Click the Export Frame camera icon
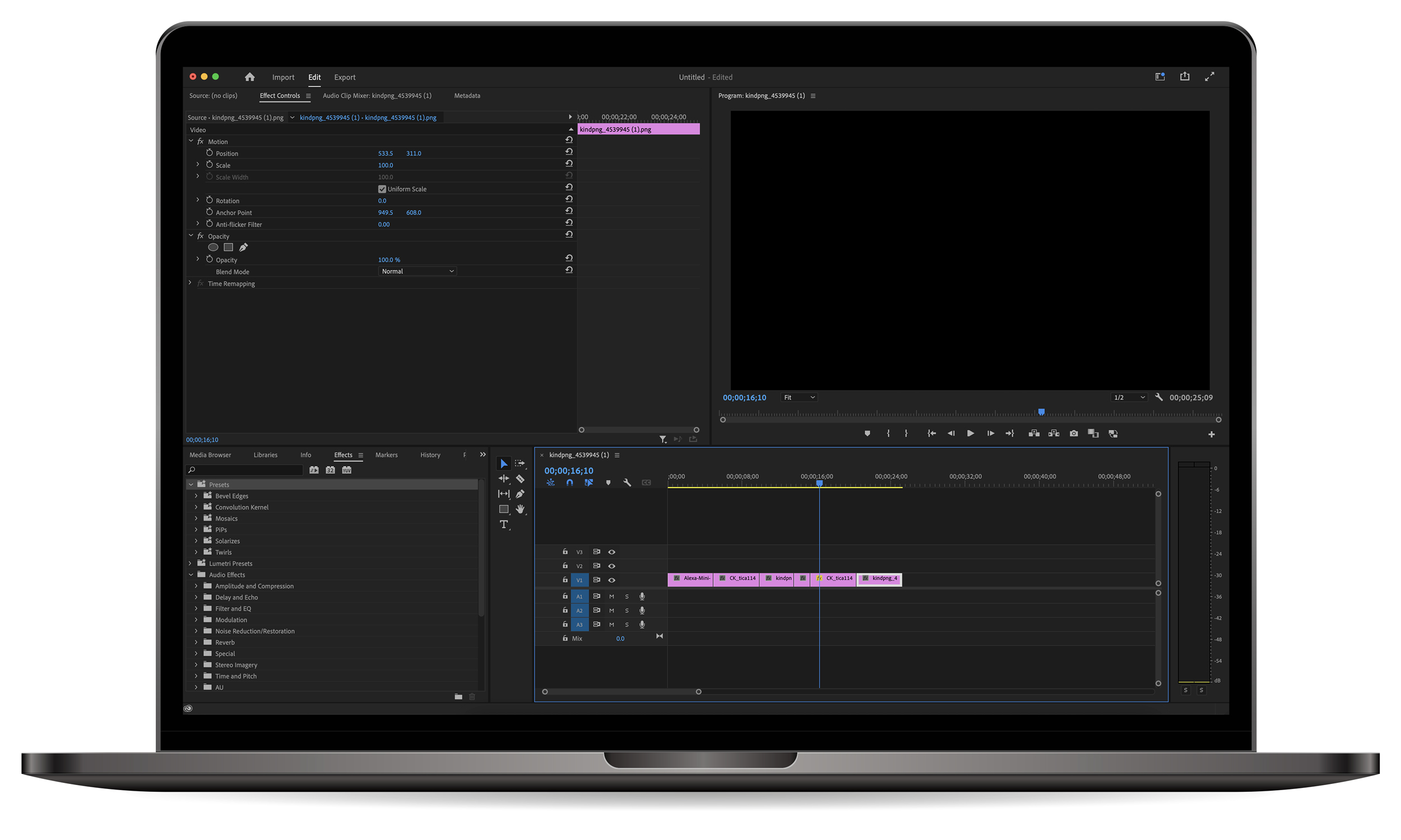This screenshot has width=1401, height=840. (1073, 434)
